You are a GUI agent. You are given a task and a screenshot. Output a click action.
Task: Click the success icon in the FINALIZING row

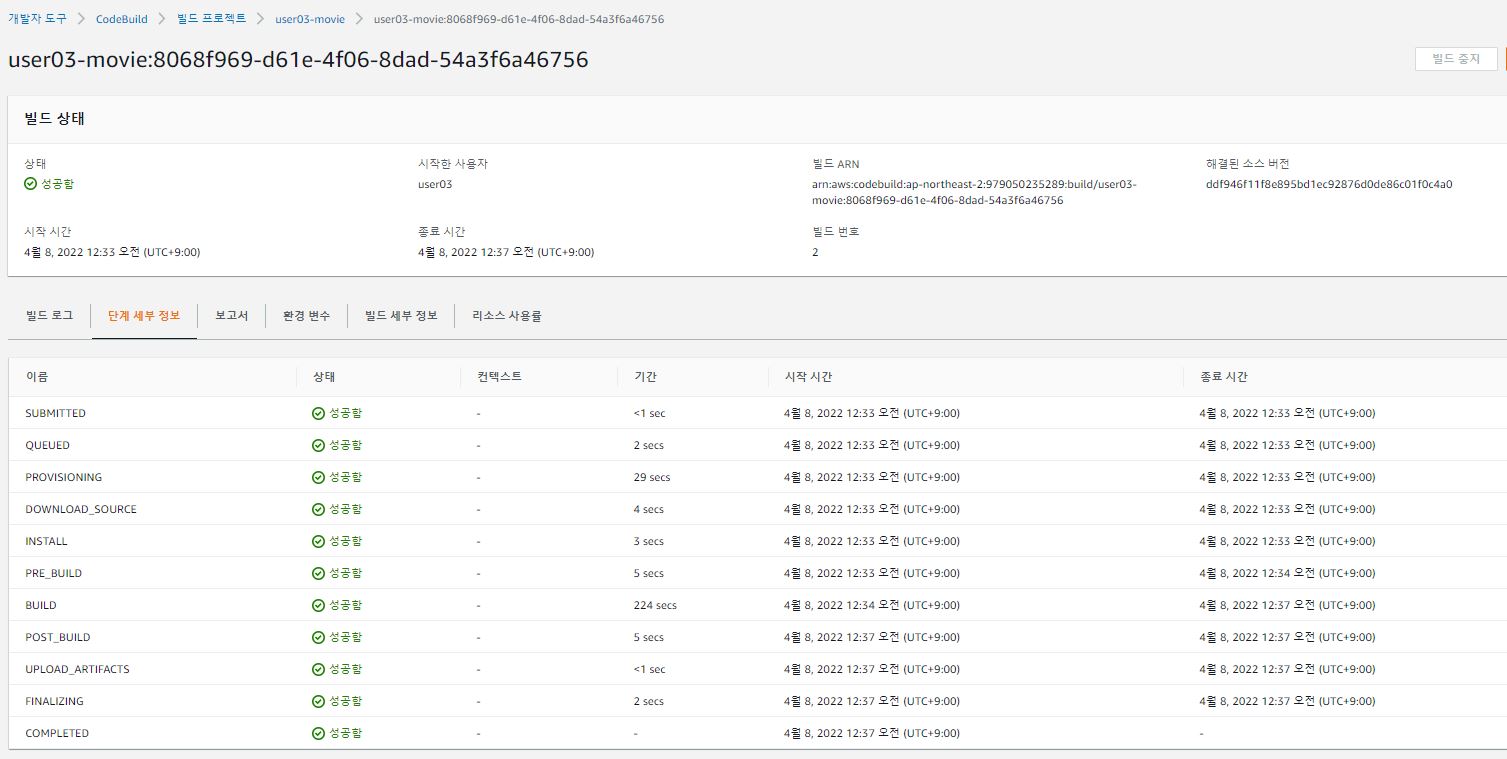pyautogui.click(x=318, y=701)
